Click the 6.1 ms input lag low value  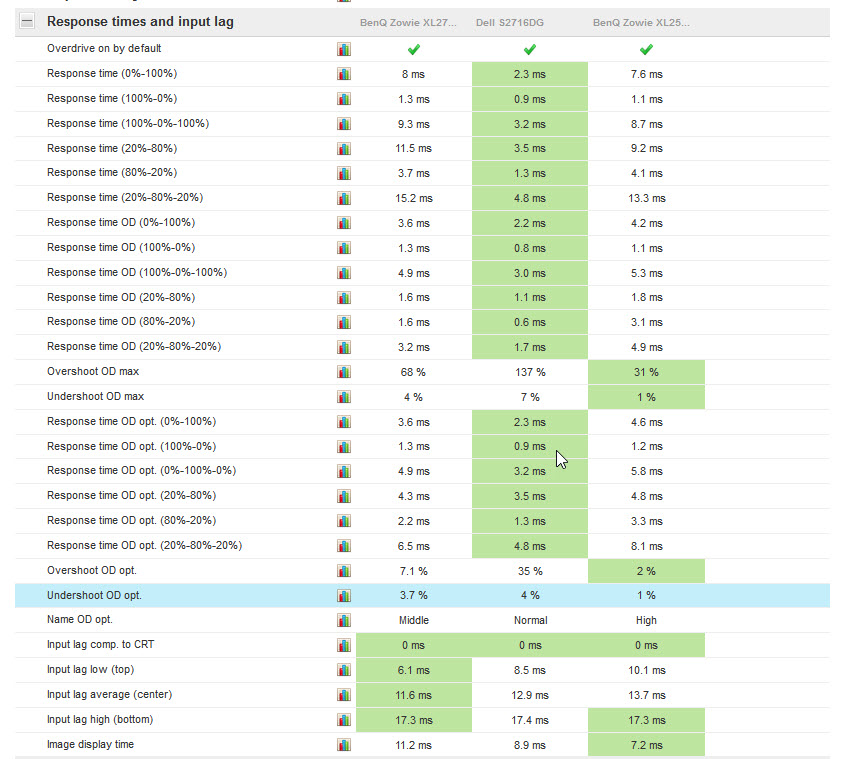[413, 670]
